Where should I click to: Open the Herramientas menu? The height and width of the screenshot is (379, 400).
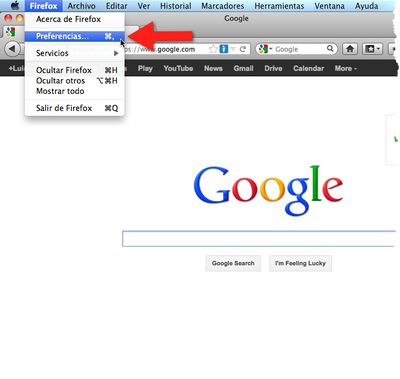tap(279, 6)
